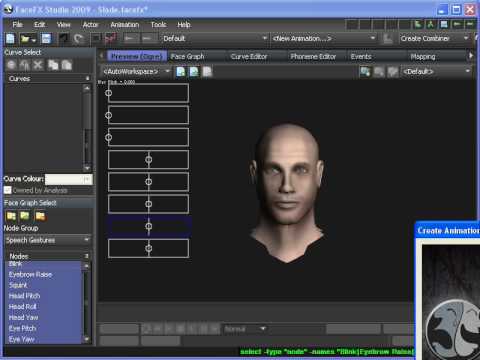Screen dimensions: 480x360
Task: Open the View menu
Action: [63, 25]
